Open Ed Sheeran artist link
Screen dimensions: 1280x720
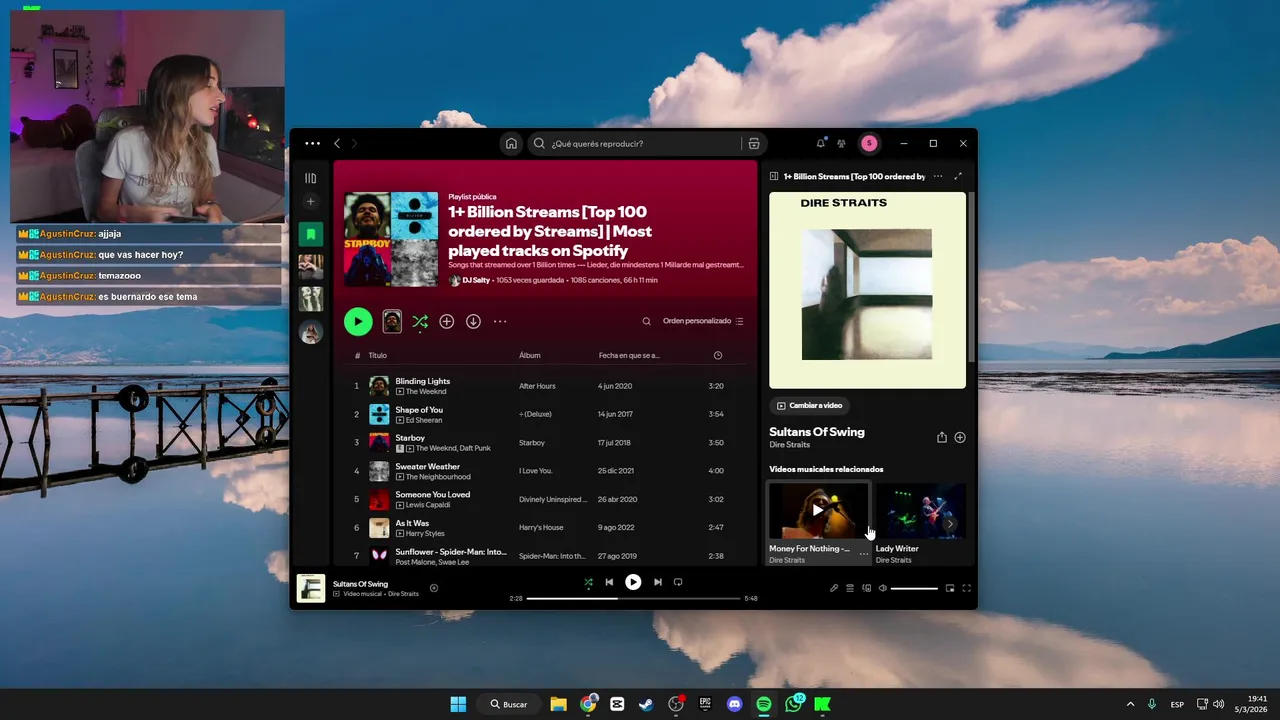(x=424, y=420)
